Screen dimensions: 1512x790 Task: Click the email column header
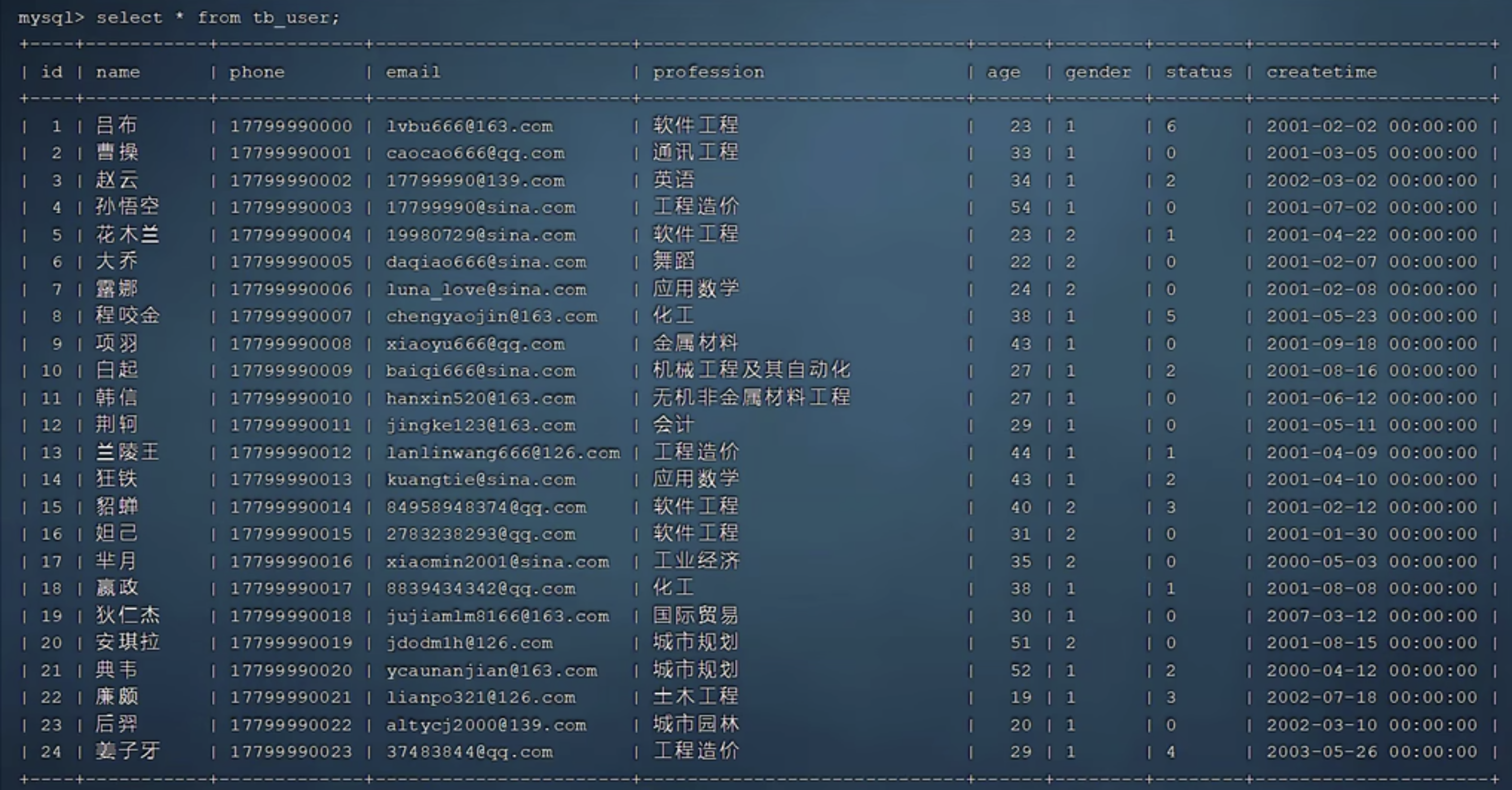(413, 72)
